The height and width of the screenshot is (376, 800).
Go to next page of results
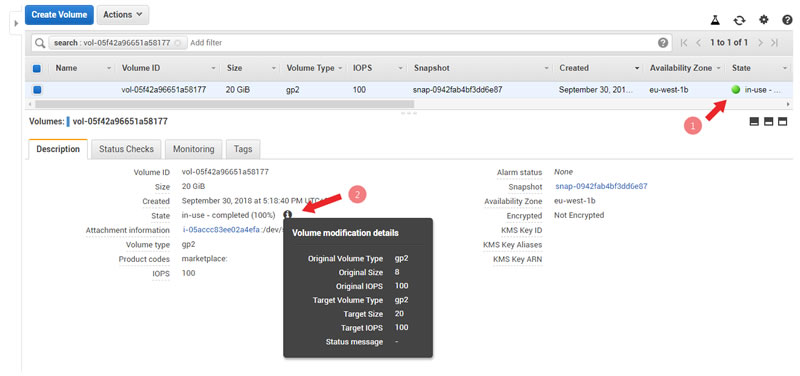(x=760, y=43)
